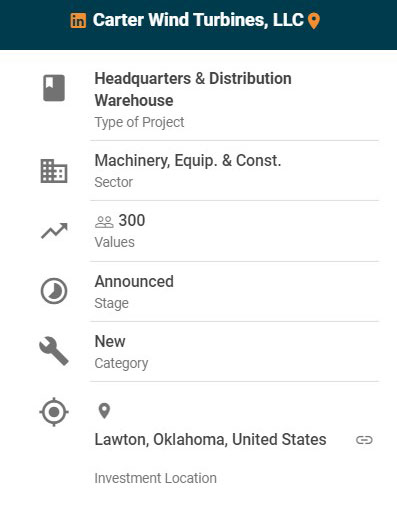Image resolution: width=397 pixels, height=508 pixels.
Task: Click the wrench icon next to Category
Action: (x=54, y=351)
